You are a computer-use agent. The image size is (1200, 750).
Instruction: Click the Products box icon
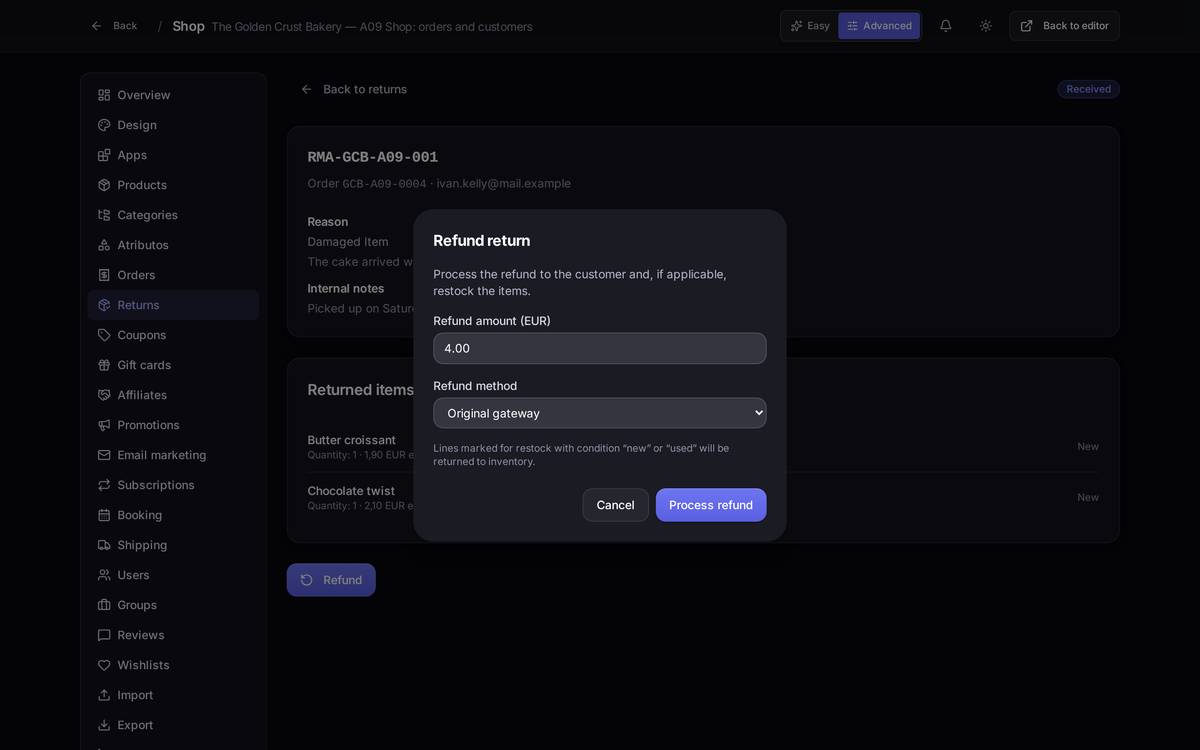[104, 185]
